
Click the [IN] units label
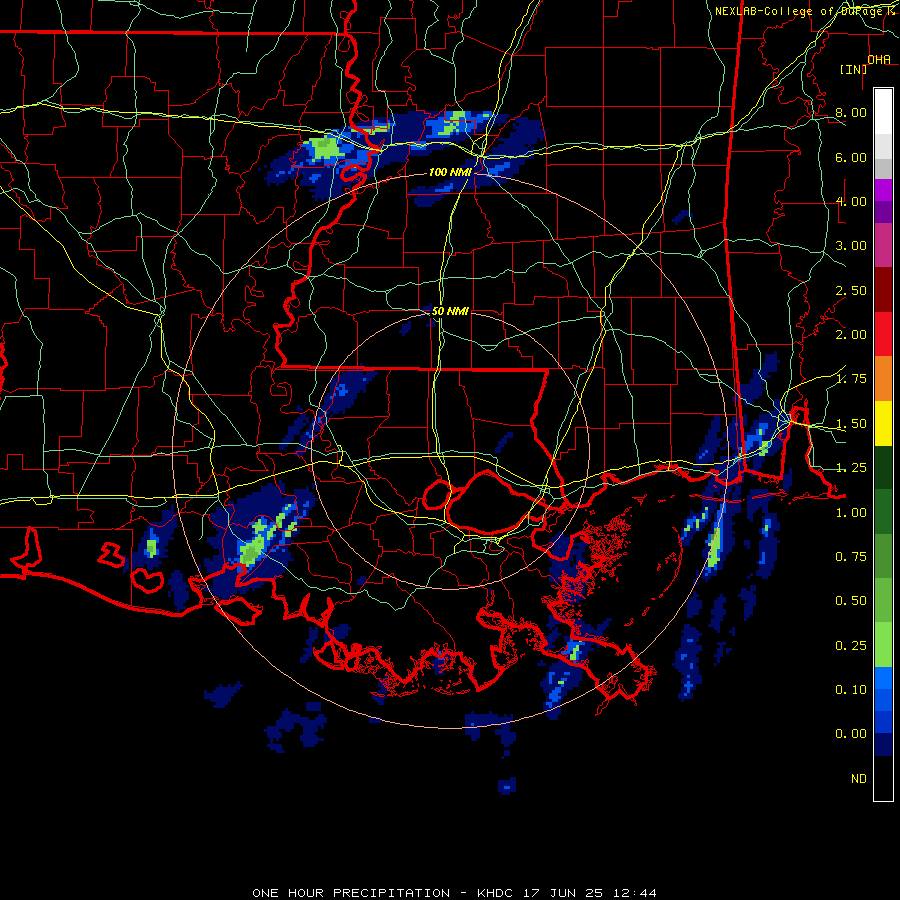[854, 69]
